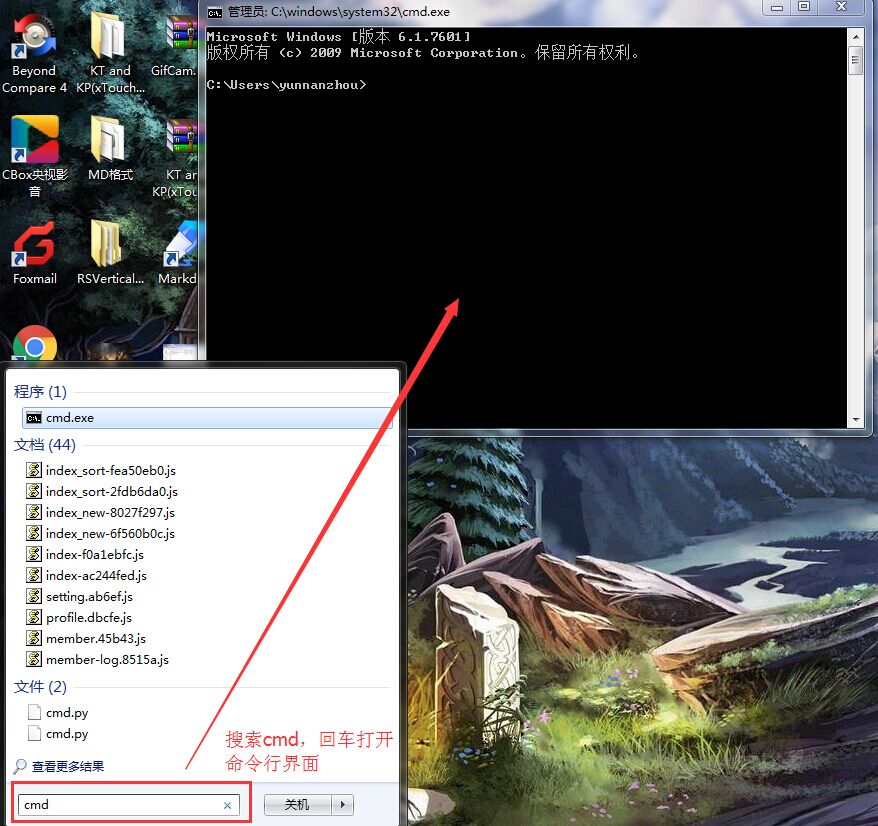Viewport: 878px width, 826px height.
Task: Click 查看更多结果 to see more results
Action: [x=59, y=766]
